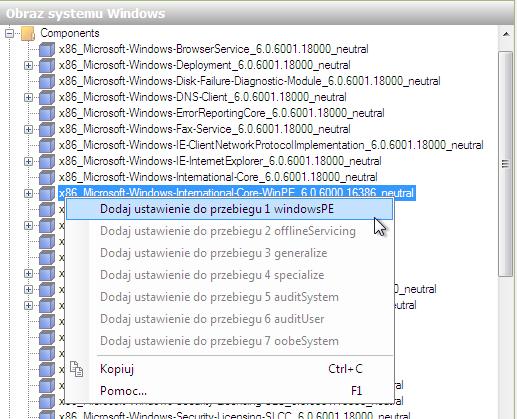
Task: Select IE-ClientNetworkProtocolImplementation component
Action: [271, 145]
